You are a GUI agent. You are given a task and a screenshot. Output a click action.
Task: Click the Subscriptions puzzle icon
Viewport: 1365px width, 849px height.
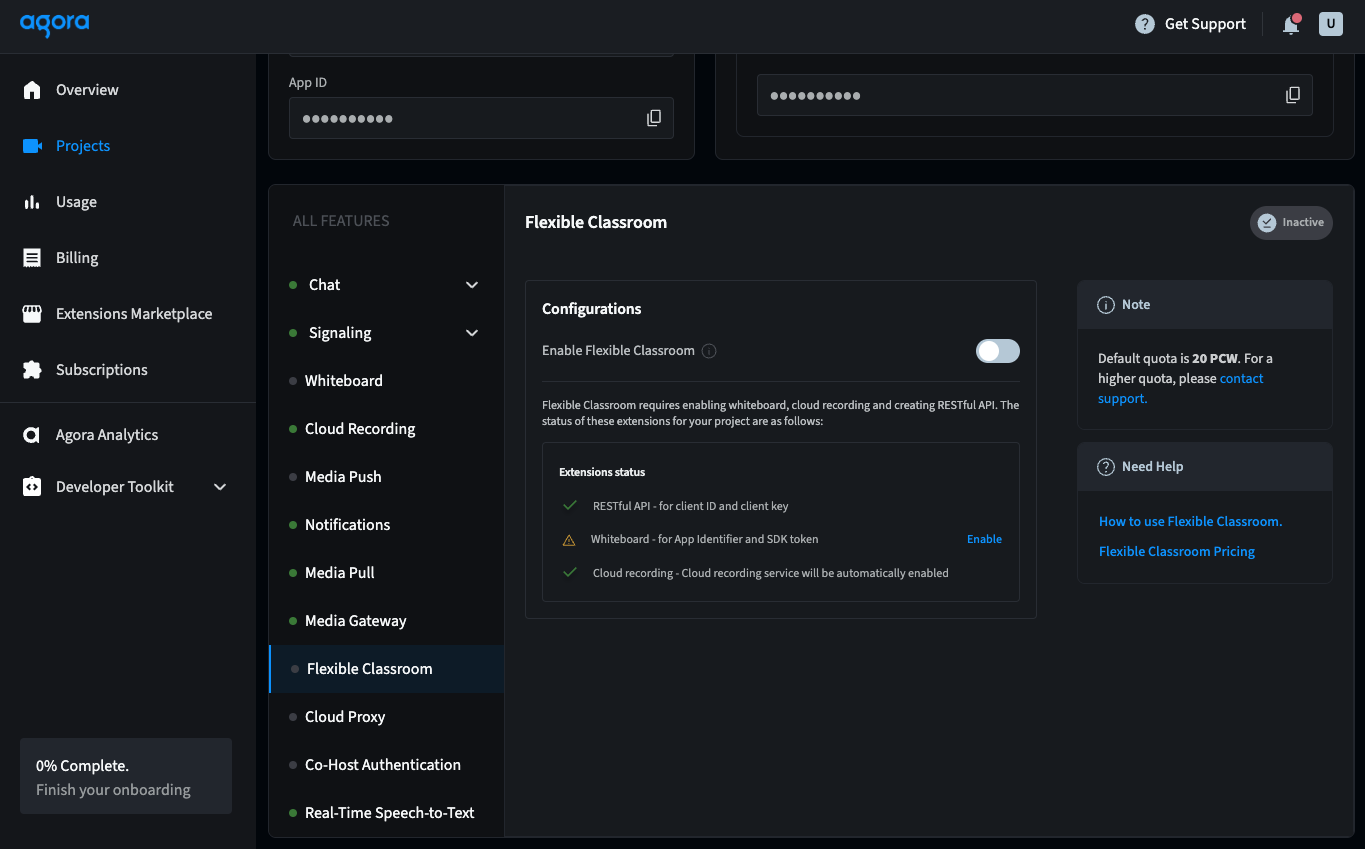(x=32, y=370)
